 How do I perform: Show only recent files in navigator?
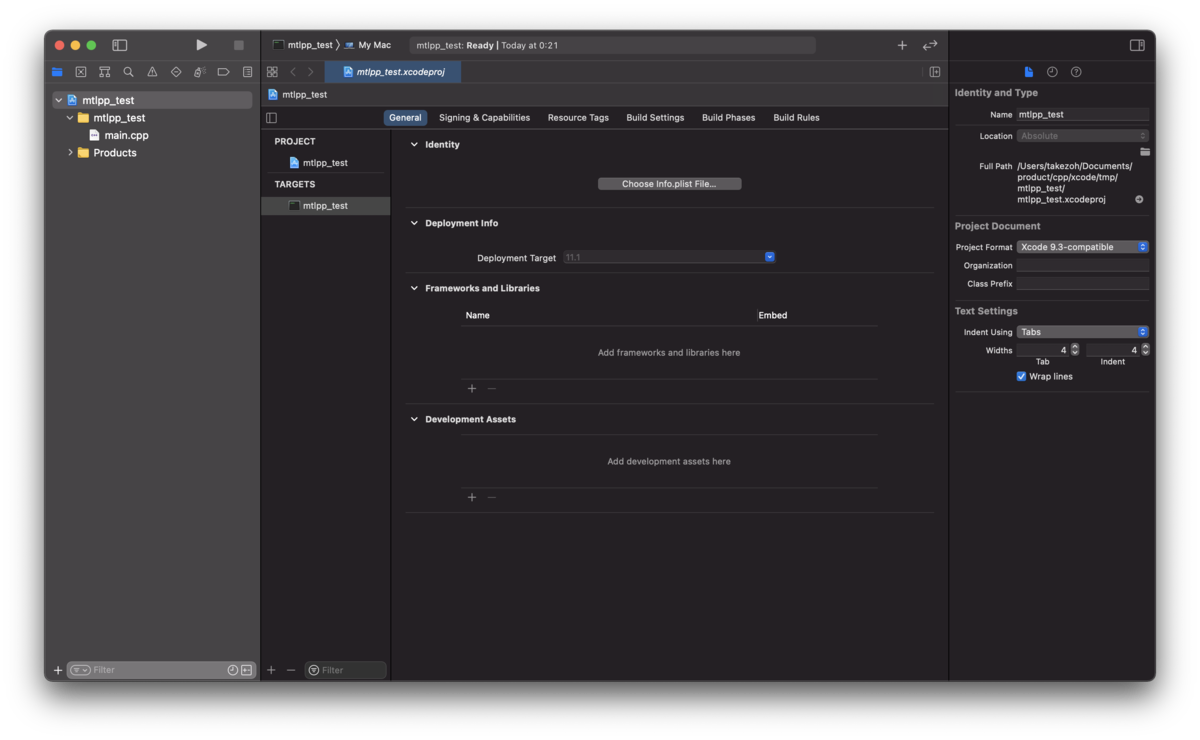(233, 670)
